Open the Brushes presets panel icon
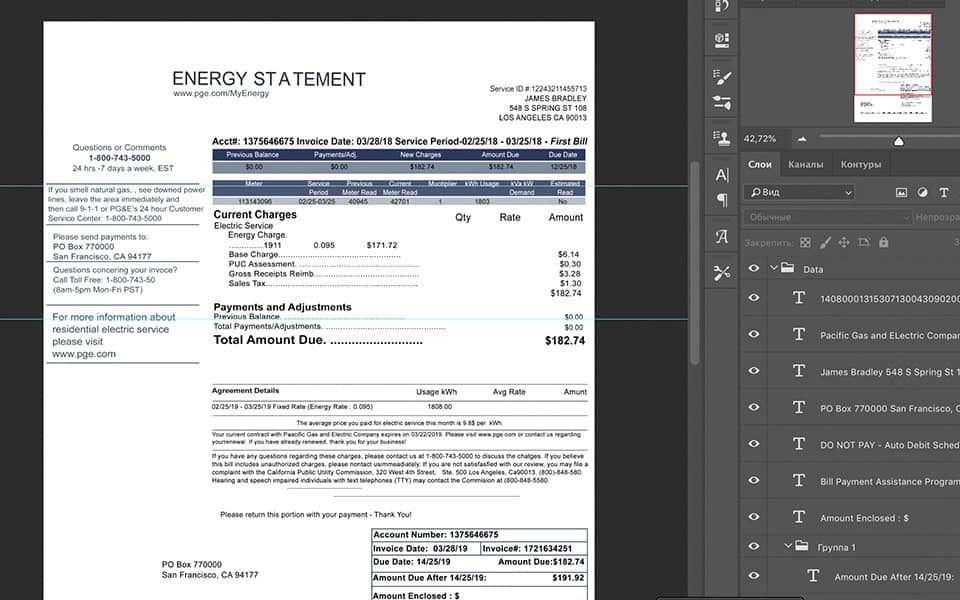960x600 pixels. 722,103
